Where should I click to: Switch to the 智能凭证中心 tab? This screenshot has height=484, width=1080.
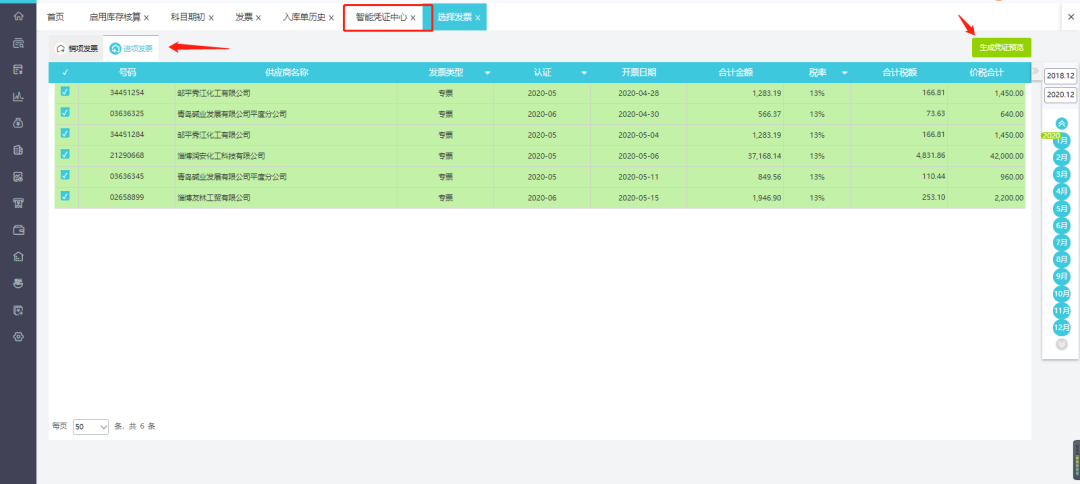click(x=381, y=17)
